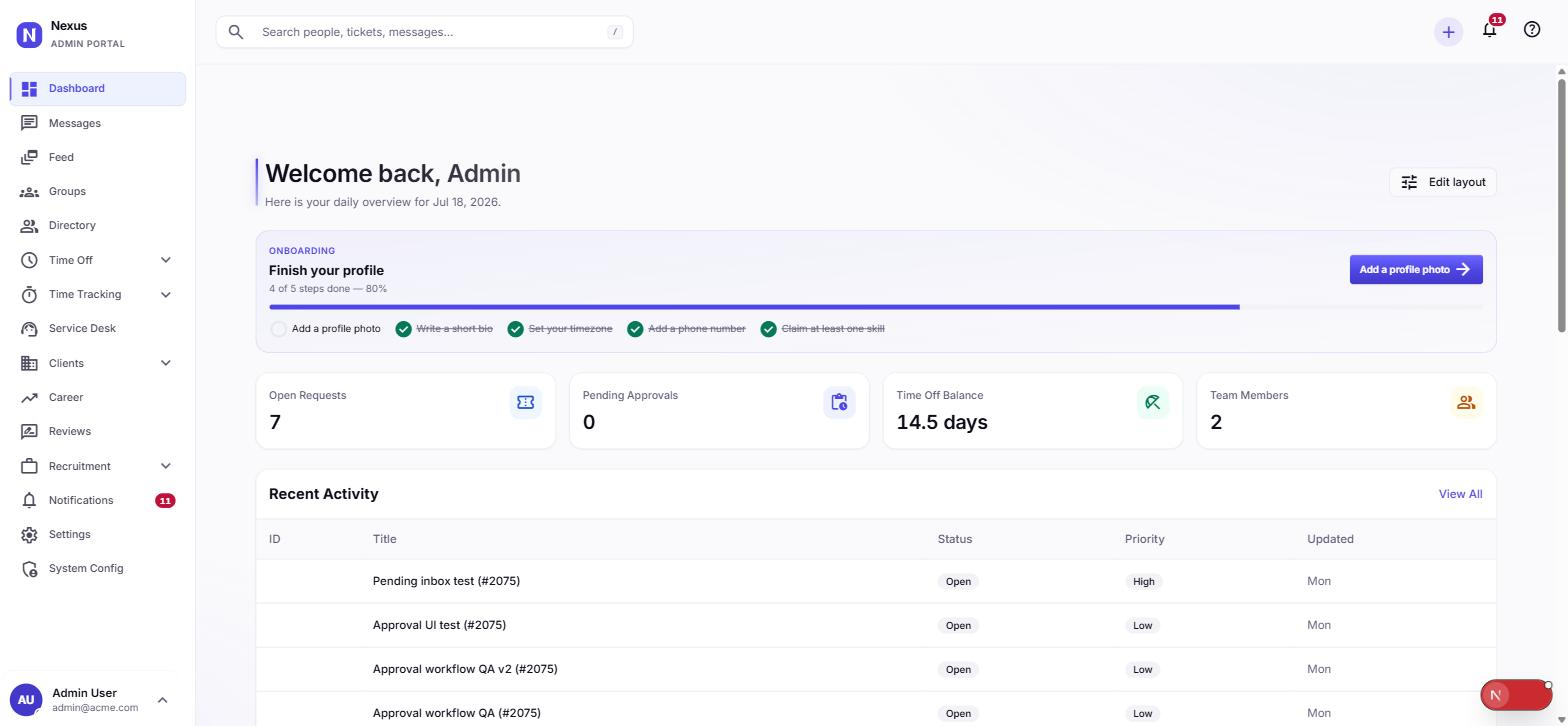Click the Clients building icon

tap(29, 363)
